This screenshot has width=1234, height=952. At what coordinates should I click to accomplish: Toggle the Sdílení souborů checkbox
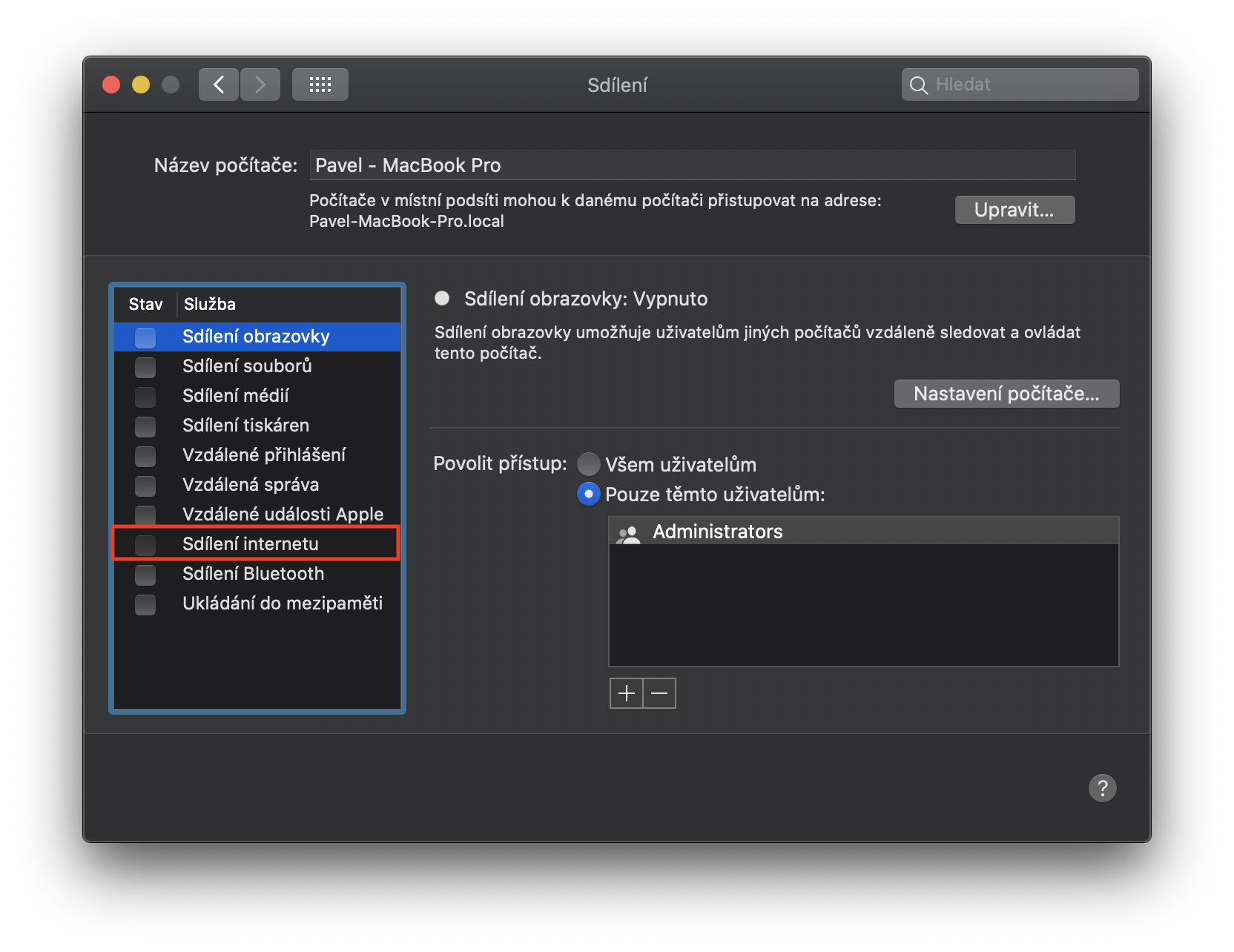point(145,367)
